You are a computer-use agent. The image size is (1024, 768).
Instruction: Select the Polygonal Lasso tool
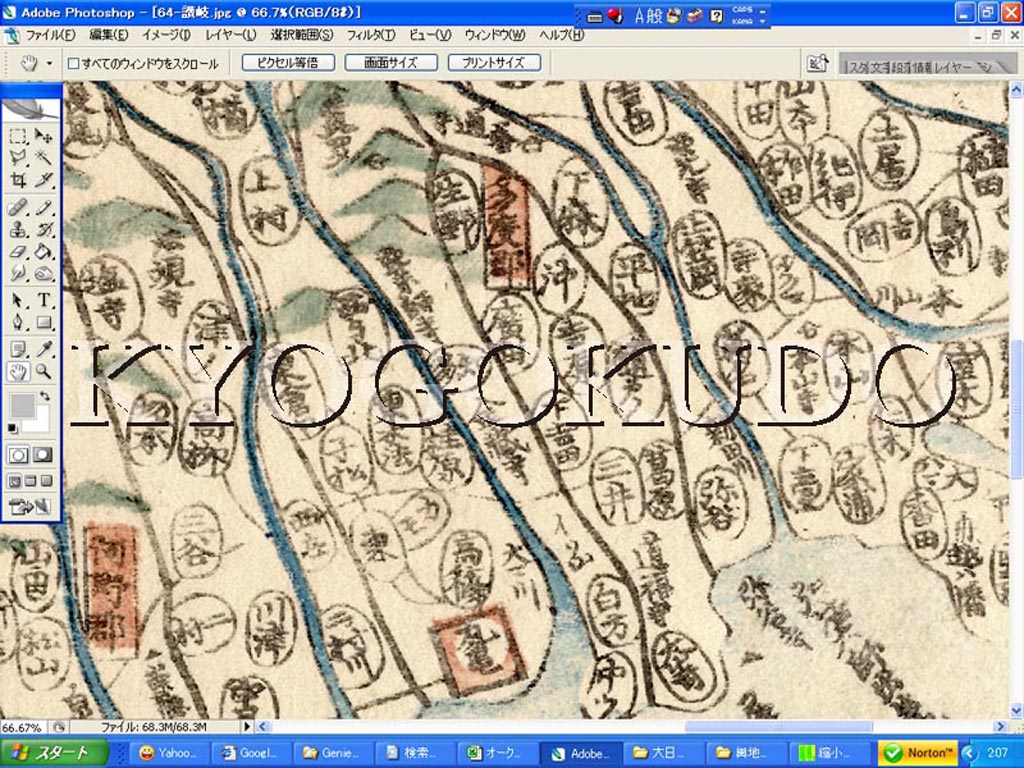click(x=18, y=157)
